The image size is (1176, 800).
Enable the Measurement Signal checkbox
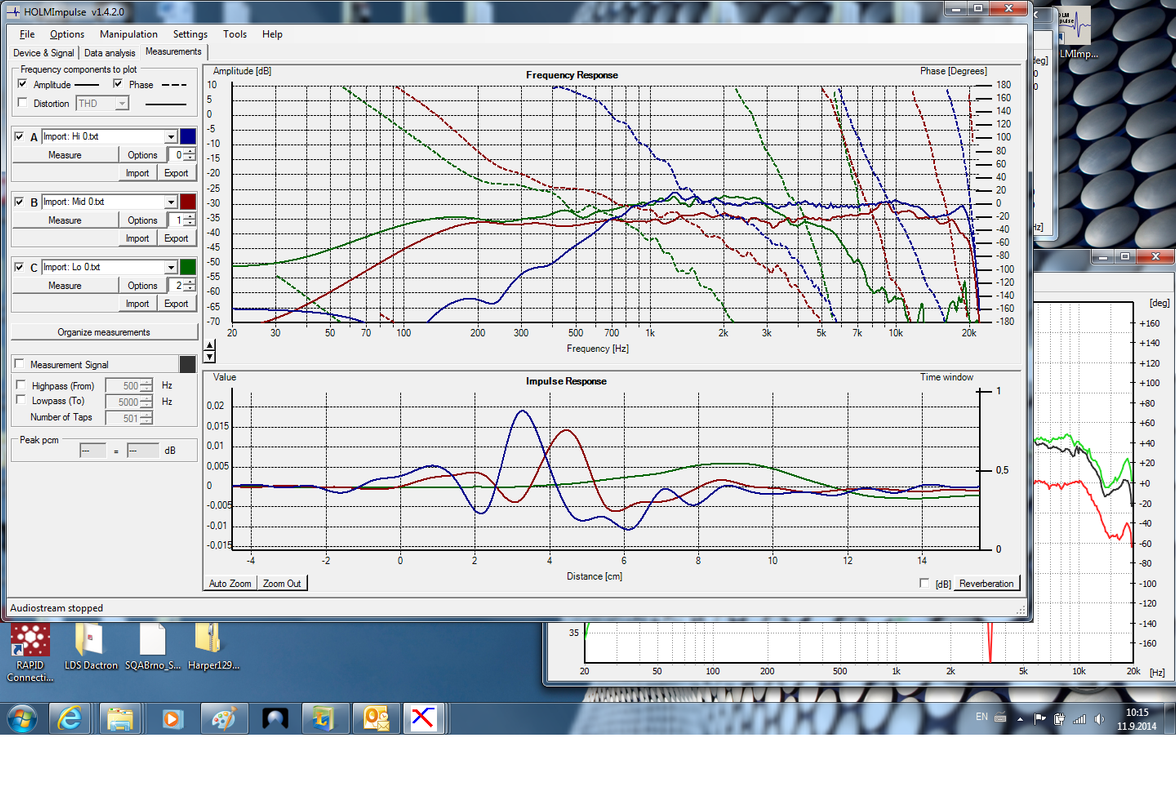20,364
